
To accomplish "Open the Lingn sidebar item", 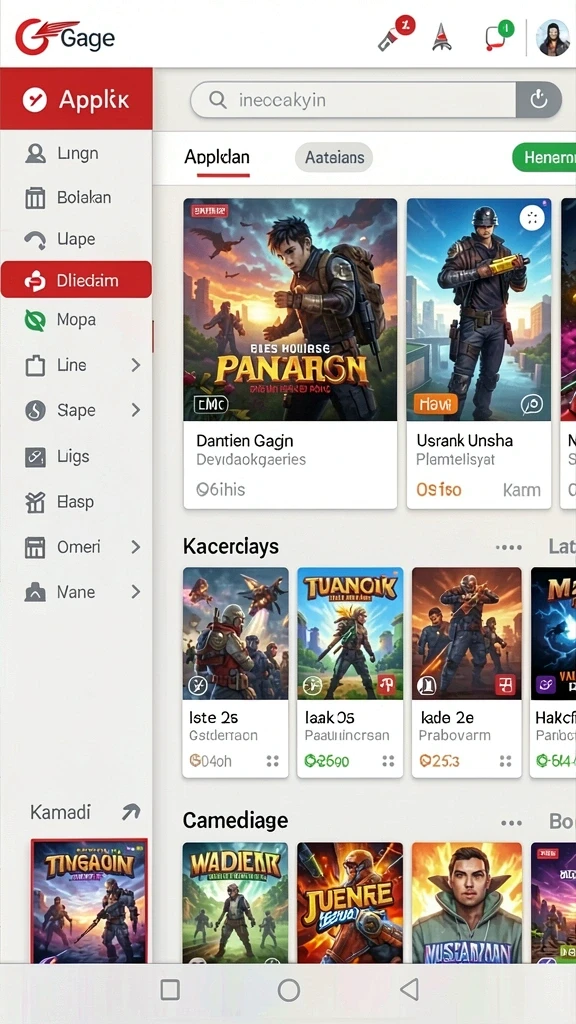I will pyautogui.click(x=76, y=153).
